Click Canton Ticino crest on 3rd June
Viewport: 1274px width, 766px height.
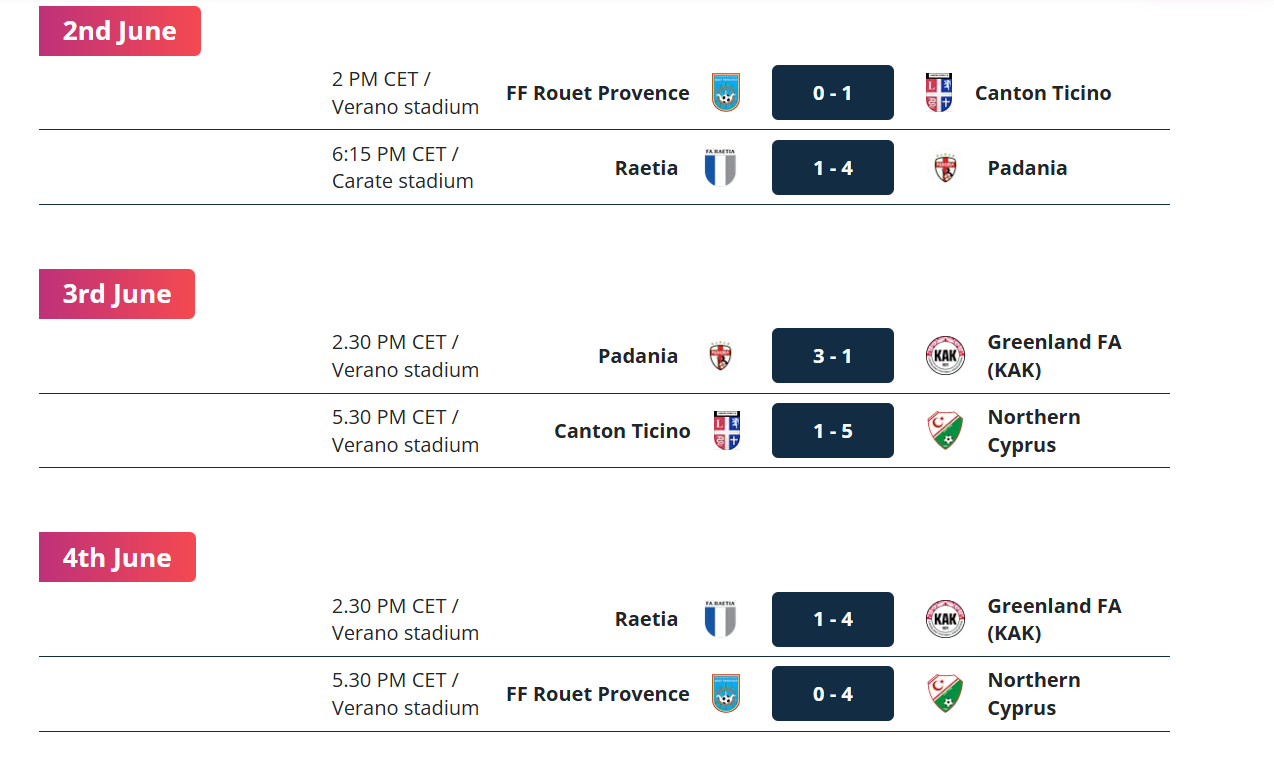click(727, 430)
